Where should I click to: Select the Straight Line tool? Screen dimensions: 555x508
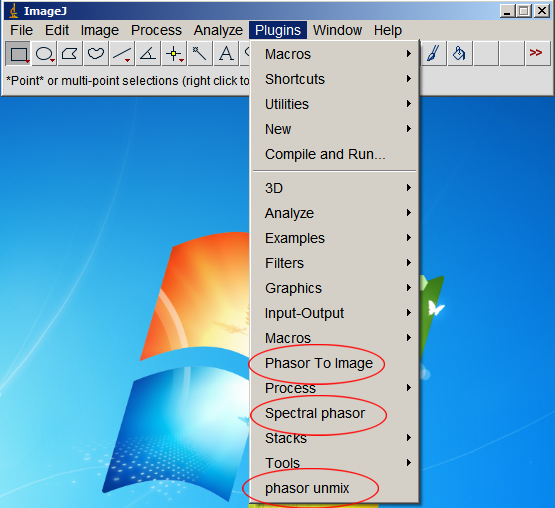point(122,53)
